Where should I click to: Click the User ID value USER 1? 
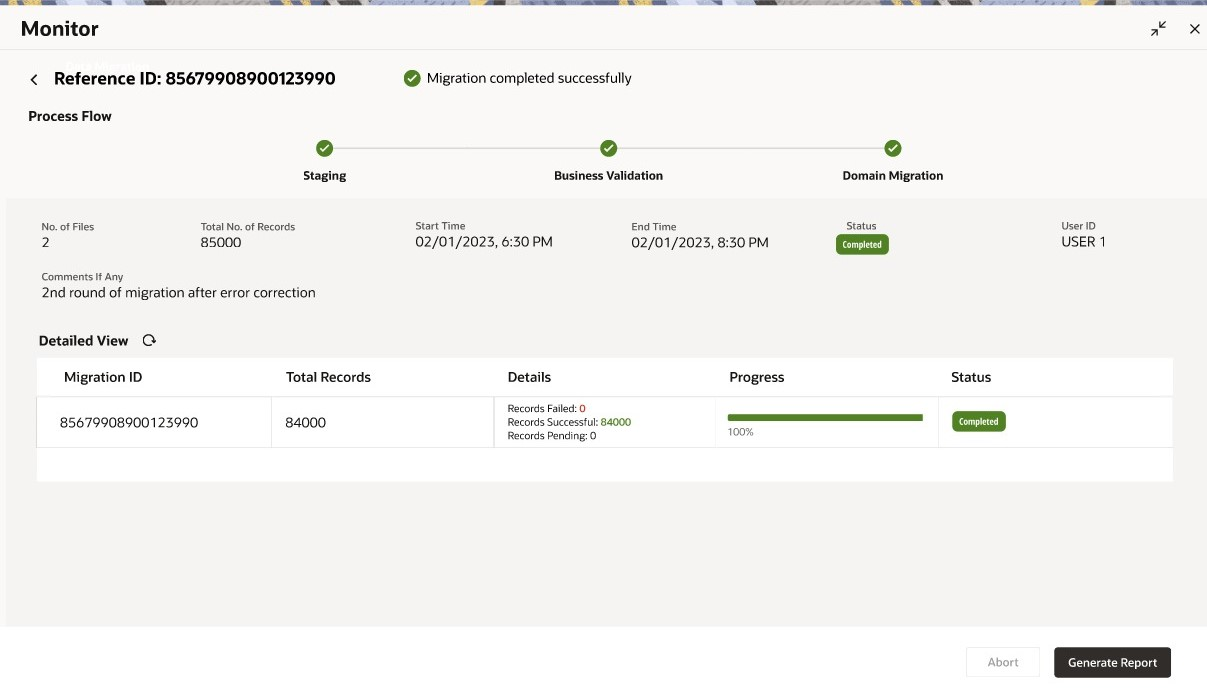[x=1083, y=242]
